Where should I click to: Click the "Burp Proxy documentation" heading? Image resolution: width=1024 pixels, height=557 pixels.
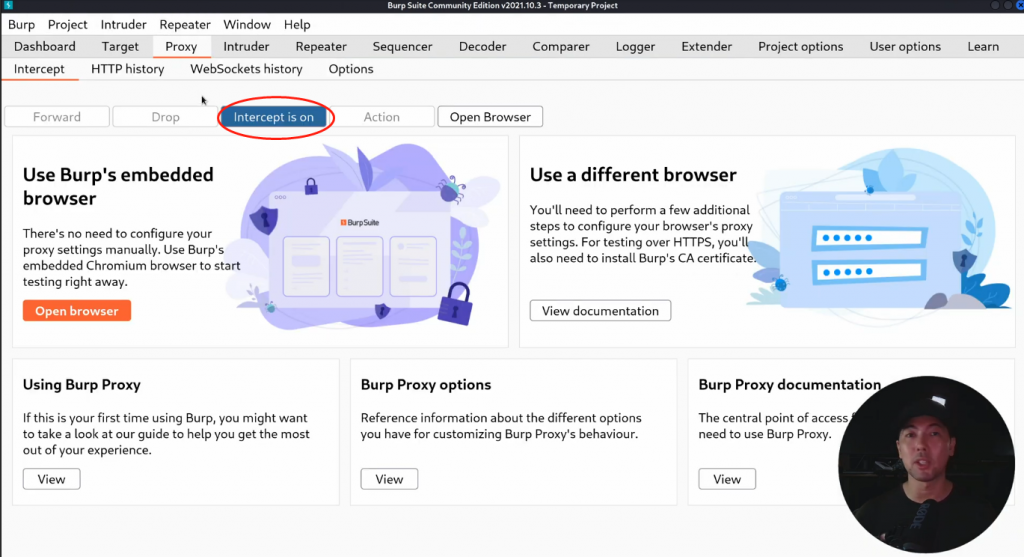790,385
